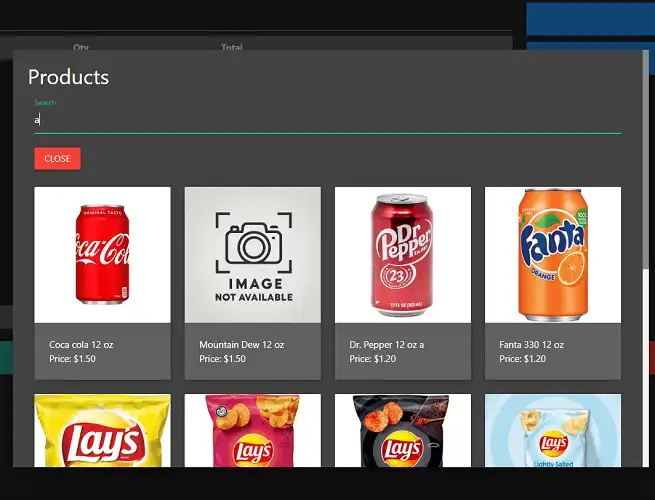Click the "Coca cola 12 oz" product name

click(81, 345)
